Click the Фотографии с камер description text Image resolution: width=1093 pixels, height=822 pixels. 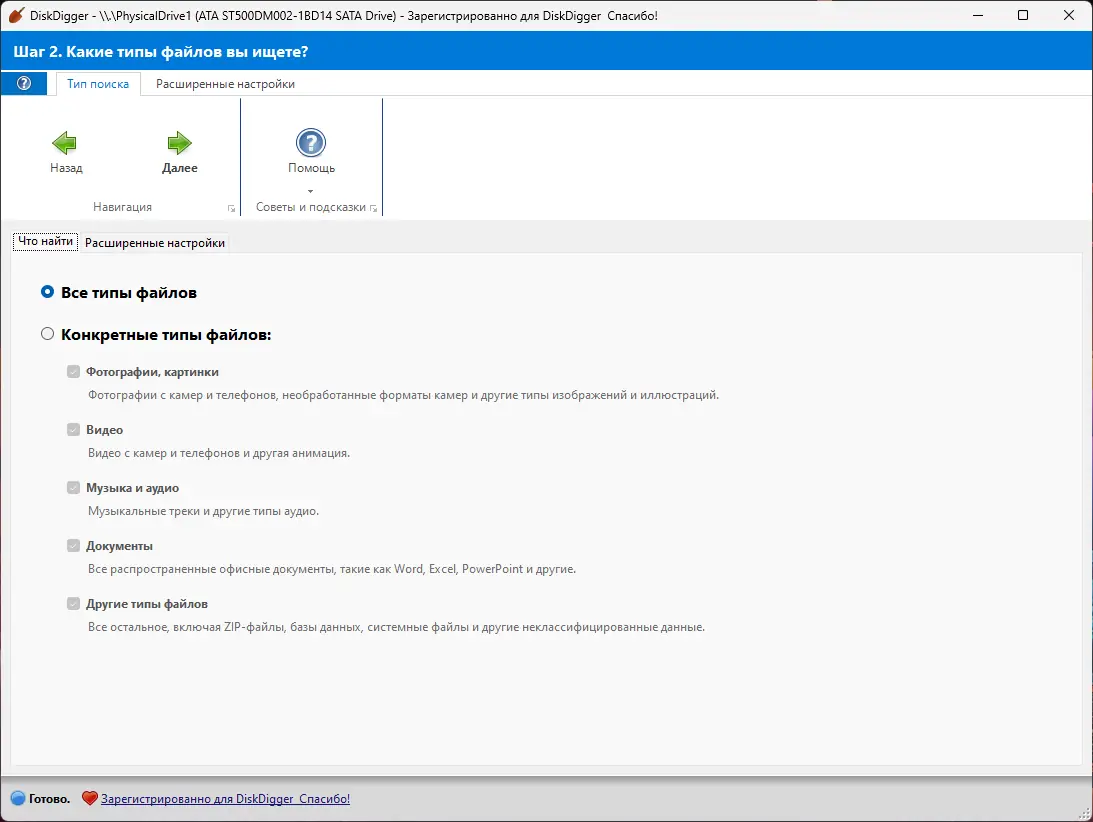click(x=403, y=395)
